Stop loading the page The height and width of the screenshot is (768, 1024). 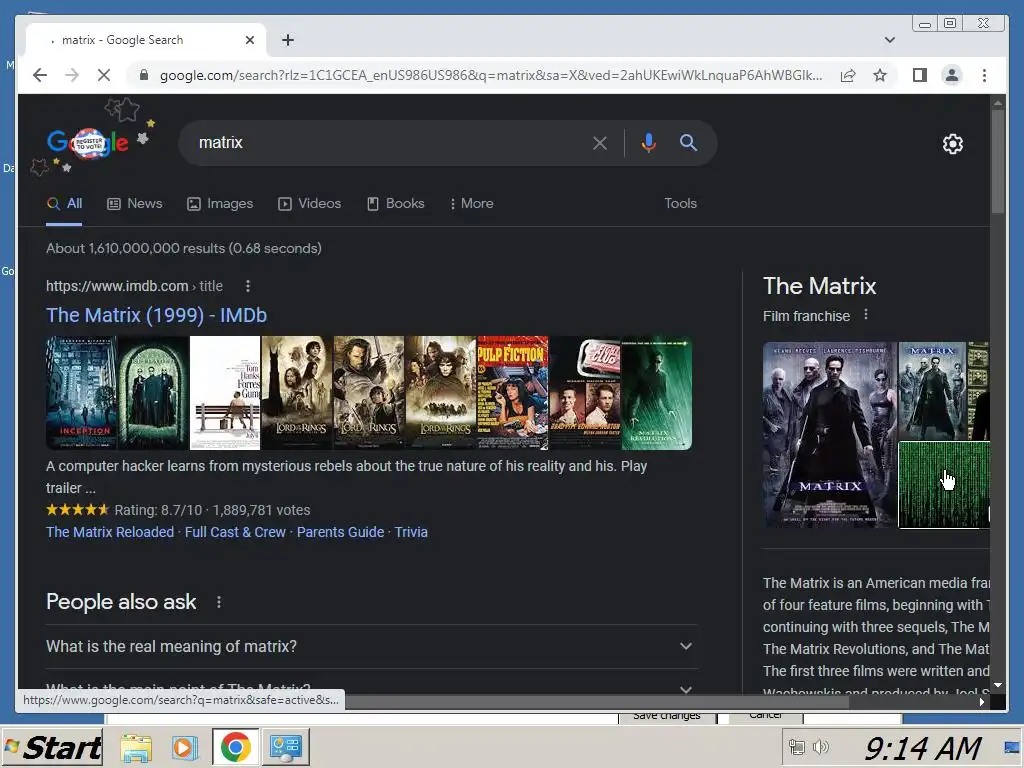pos(104,75)
